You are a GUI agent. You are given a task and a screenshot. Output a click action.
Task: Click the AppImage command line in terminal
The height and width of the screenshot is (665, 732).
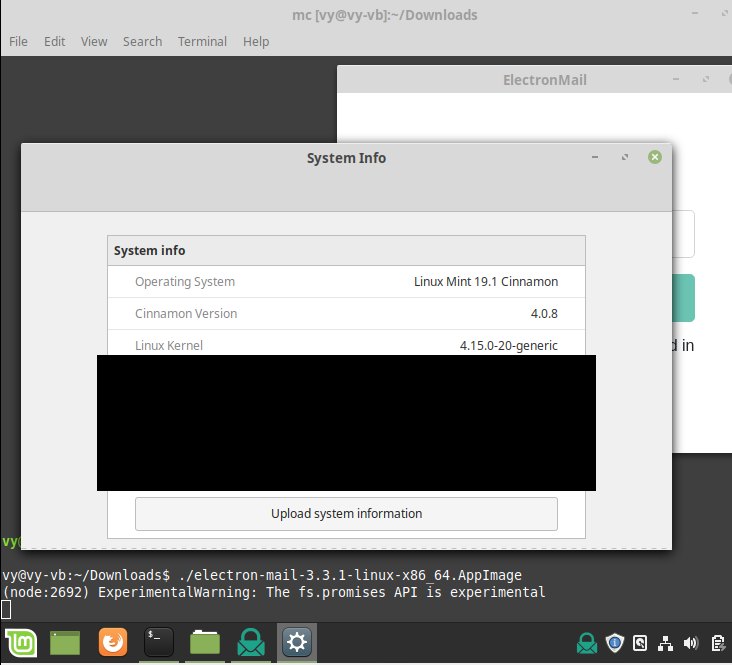[262, 575]
